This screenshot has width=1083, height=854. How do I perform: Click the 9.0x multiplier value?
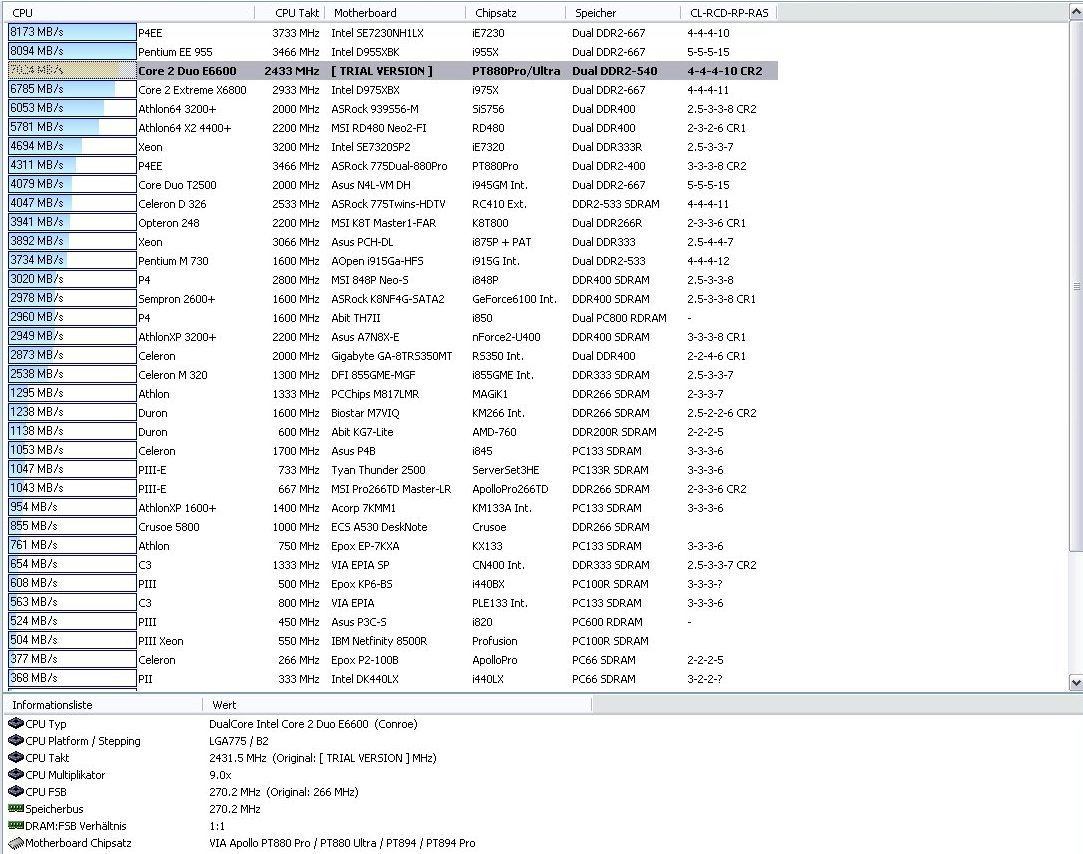(x=220, y=775)
